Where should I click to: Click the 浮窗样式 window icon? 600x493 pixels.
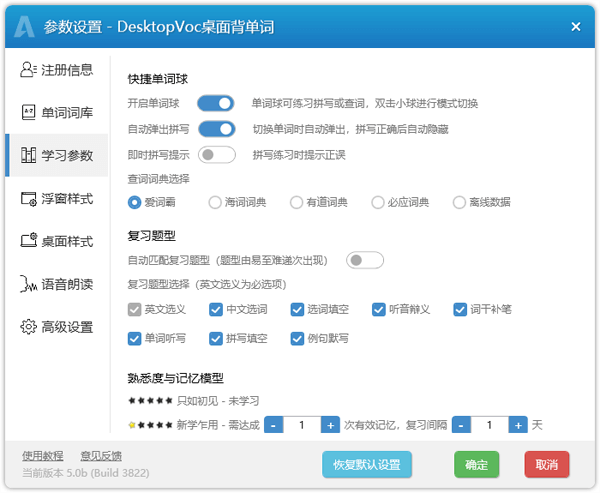click(x=29, y=199)
